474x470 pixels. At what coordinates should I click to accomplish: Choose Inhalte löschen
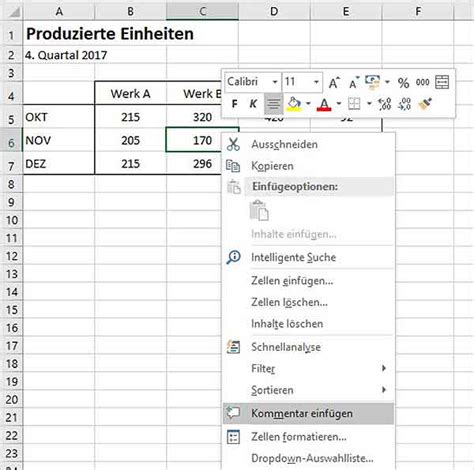click(308, 324)
